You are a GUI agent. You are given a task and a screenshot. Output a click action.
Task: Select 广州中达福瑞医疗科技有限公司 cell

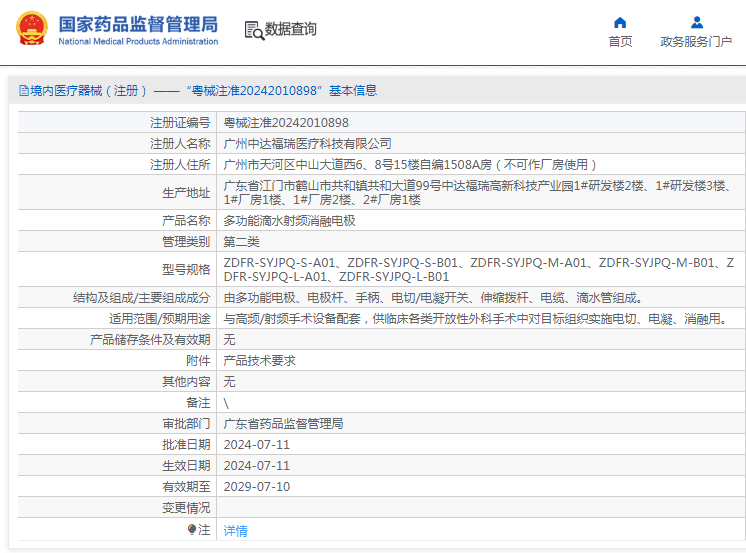point(307,144)
